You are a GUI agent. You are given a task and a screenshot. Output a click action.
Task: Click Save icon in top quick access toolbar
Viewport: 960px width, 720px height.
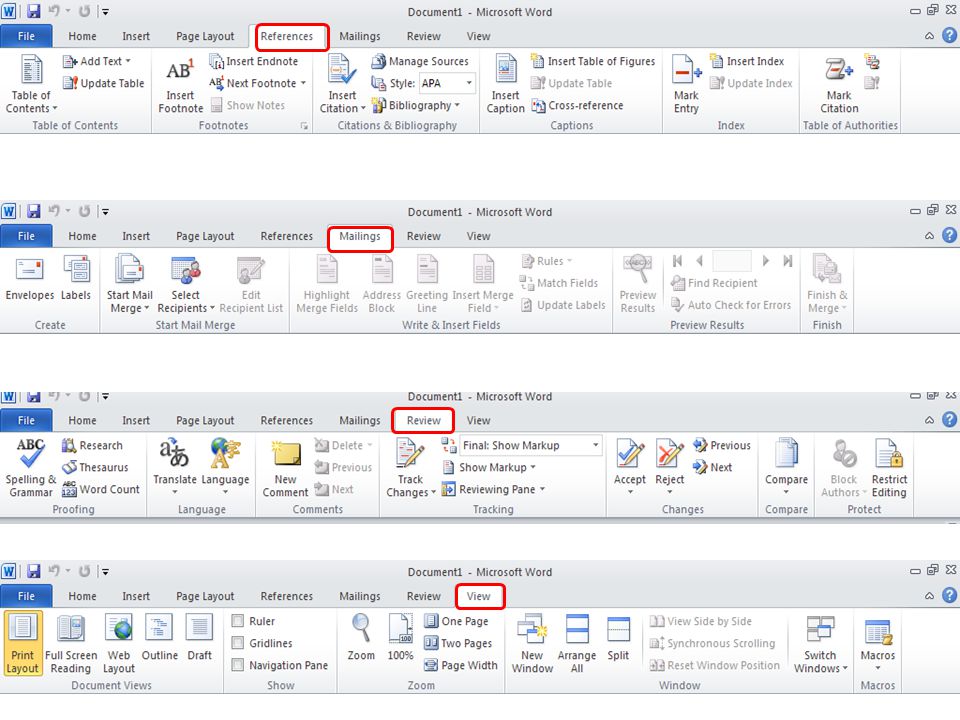point(34,11)
